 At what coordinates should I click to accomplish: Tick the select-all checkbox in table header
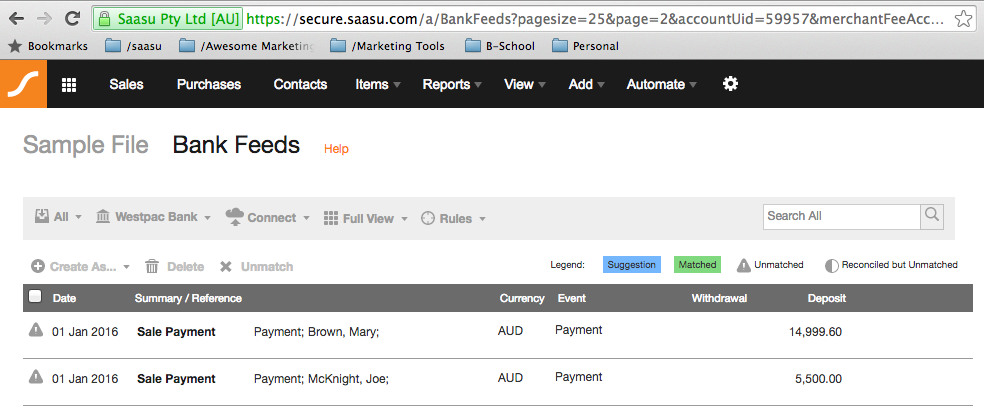click(x=36, y=297)
